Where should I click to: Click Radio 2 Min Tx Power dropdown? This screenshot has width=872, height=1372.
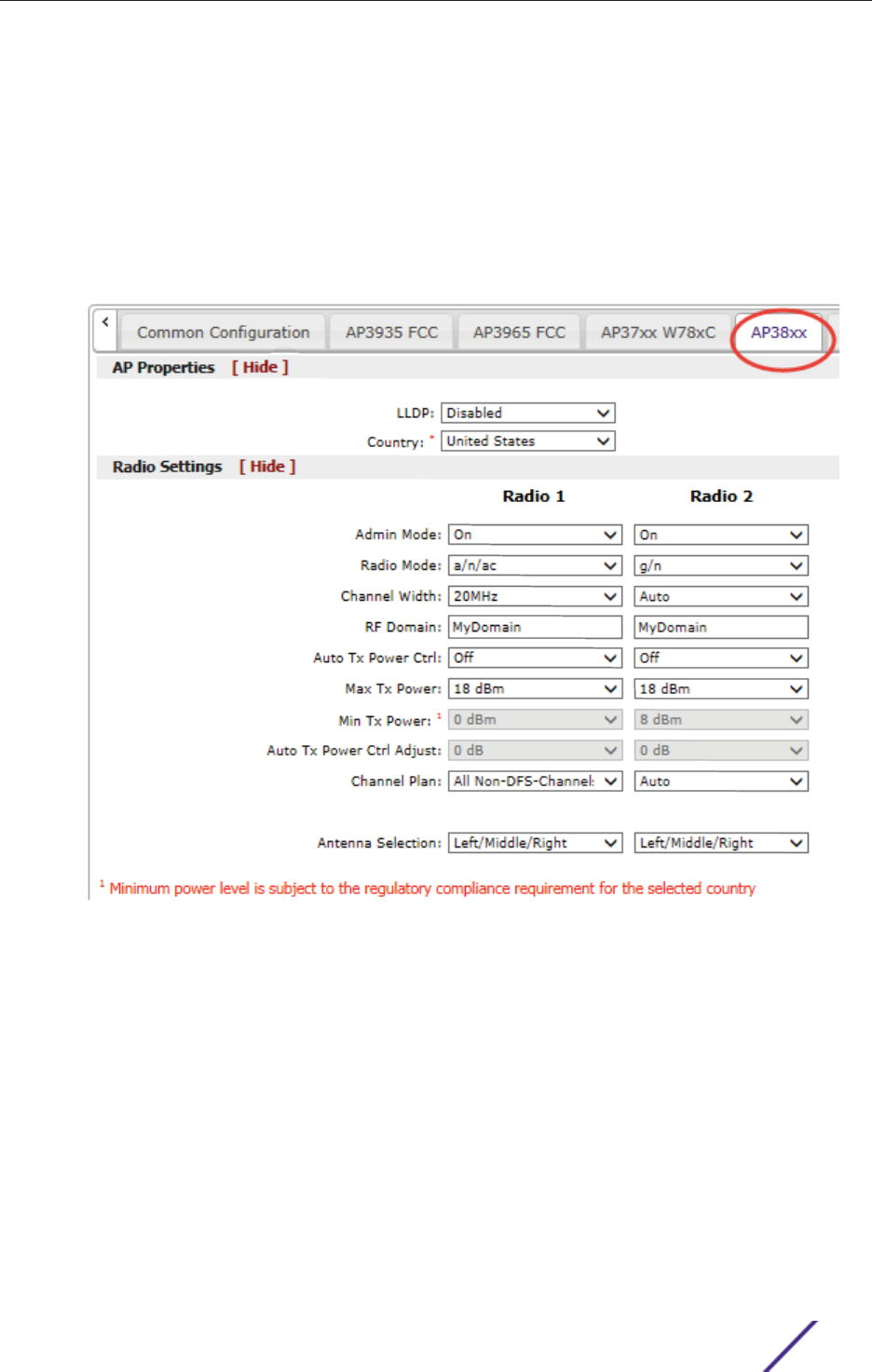tap(721, 719)
